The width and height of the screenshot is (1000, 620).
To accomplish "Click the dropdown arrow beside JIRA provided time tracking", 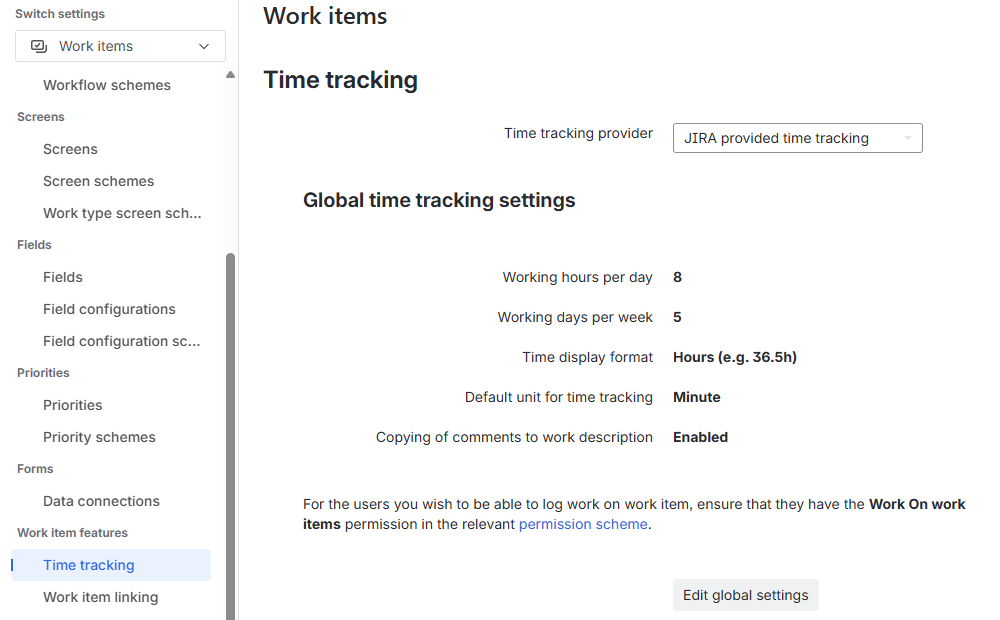I will (x=907, y=138).
